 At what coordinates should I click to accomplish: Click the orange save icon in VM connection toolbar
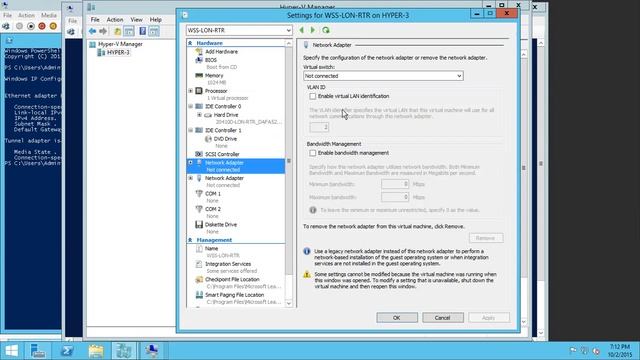53,26
